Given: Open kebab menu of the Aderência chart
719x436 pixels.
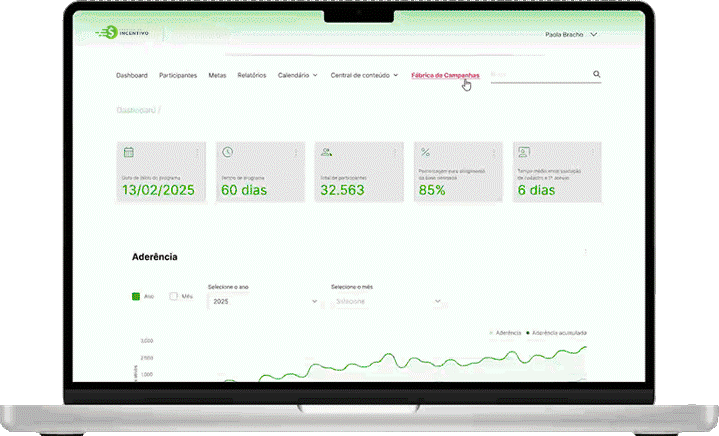Looking at the screenshot, I should click(586, 253).
